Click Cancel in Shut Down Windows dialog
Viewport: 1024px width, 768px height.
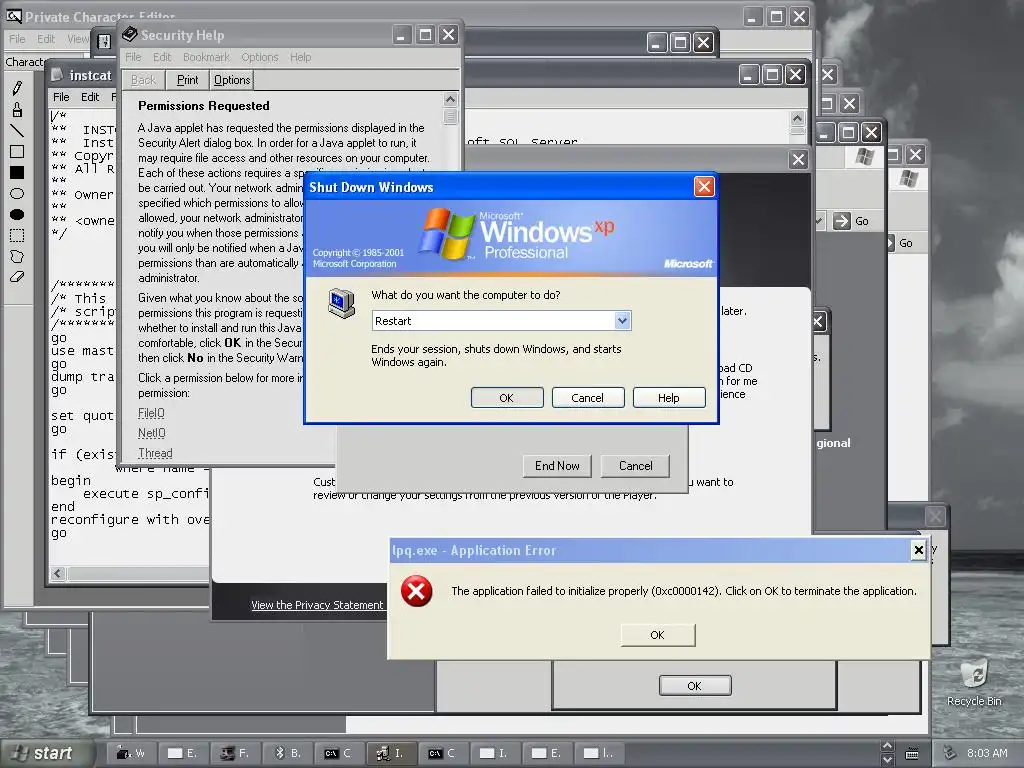pyautogui.click(x=588, y=398)
